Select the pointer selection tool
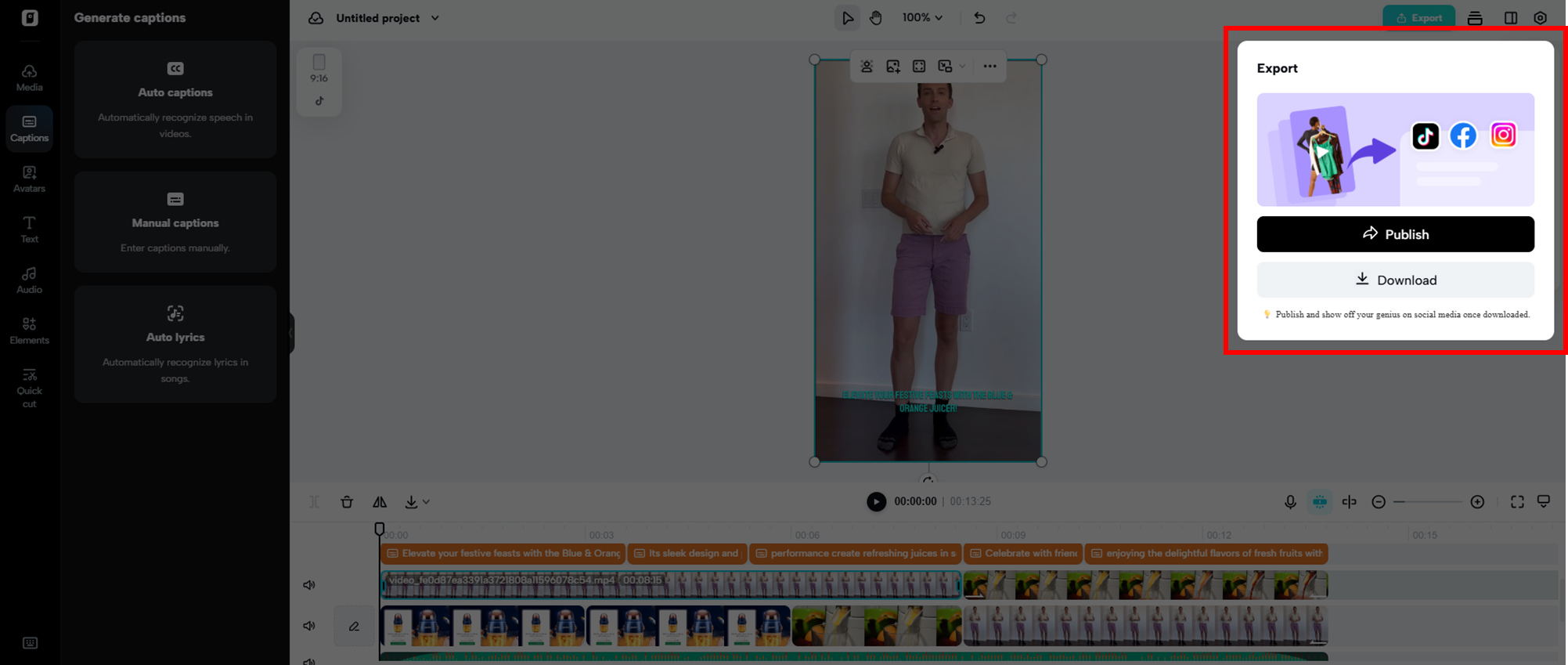 click(x=847, y=18)
